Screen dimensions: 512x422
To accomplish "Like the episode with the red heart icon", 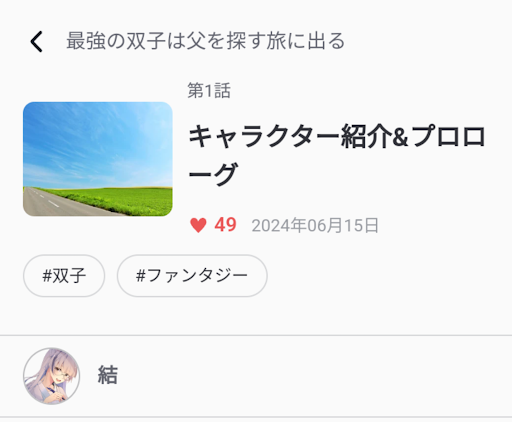I will point(198,225).
